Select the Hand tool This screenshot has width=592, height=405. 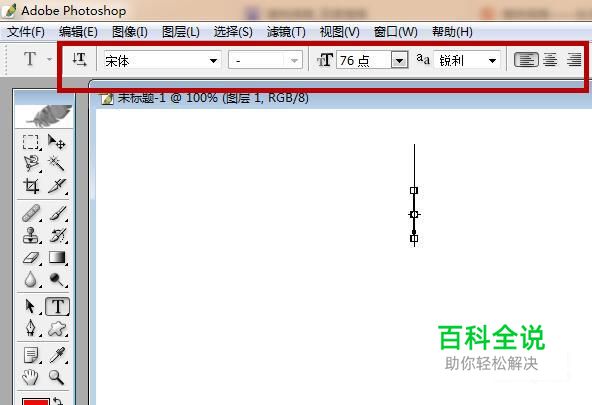[31, 377]
